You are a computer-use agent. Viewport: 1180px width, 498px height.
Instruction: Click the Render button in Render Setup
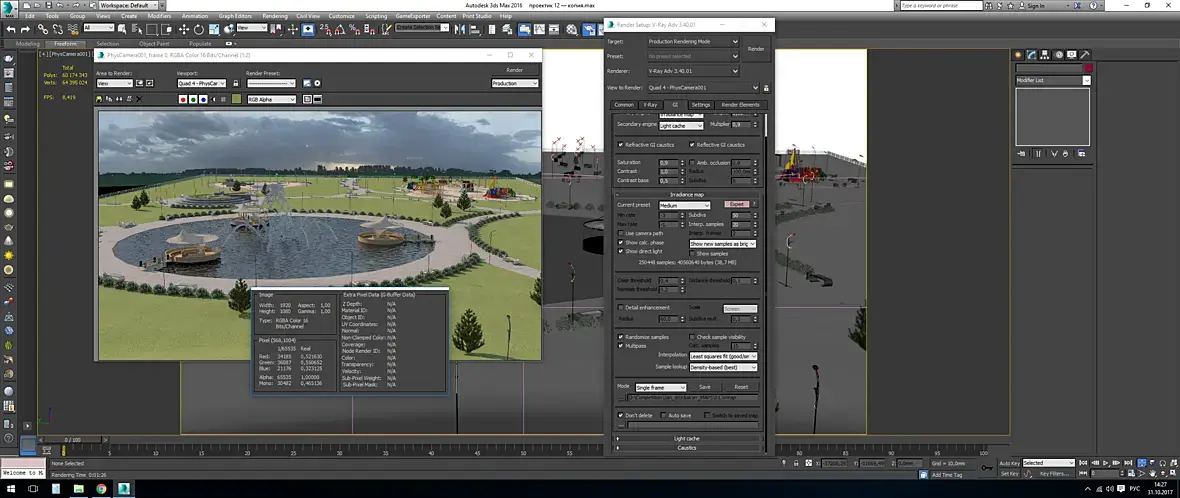click(x=756, y=48)
